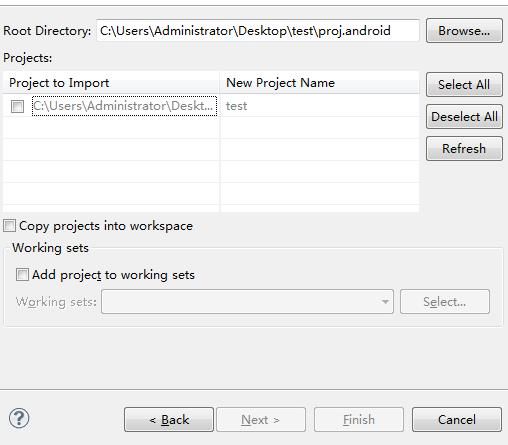Click the help question mark icon

click(x=19, y=418)
